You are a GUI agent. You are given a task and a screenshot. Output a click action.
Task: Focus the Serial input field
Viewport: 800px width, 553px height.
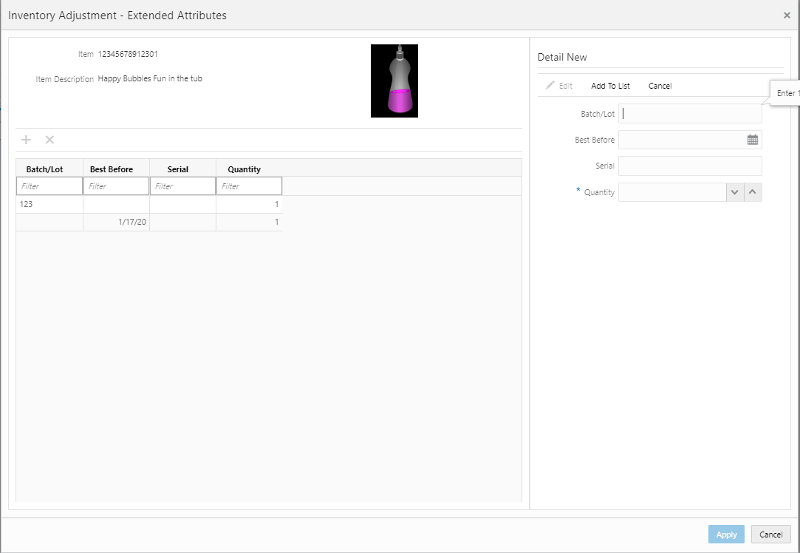(x=690, y=166)
